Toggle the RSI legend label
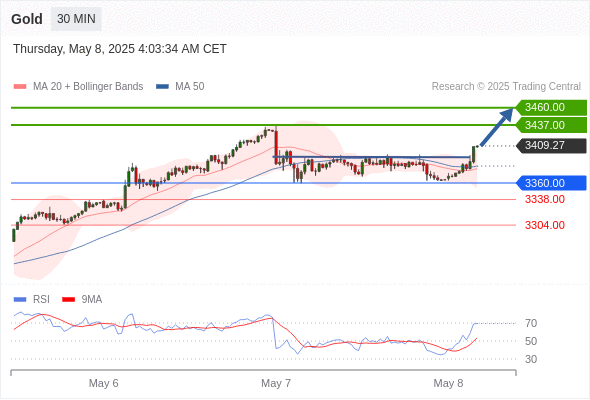This screenshot has height=400, width=590. 41,300
